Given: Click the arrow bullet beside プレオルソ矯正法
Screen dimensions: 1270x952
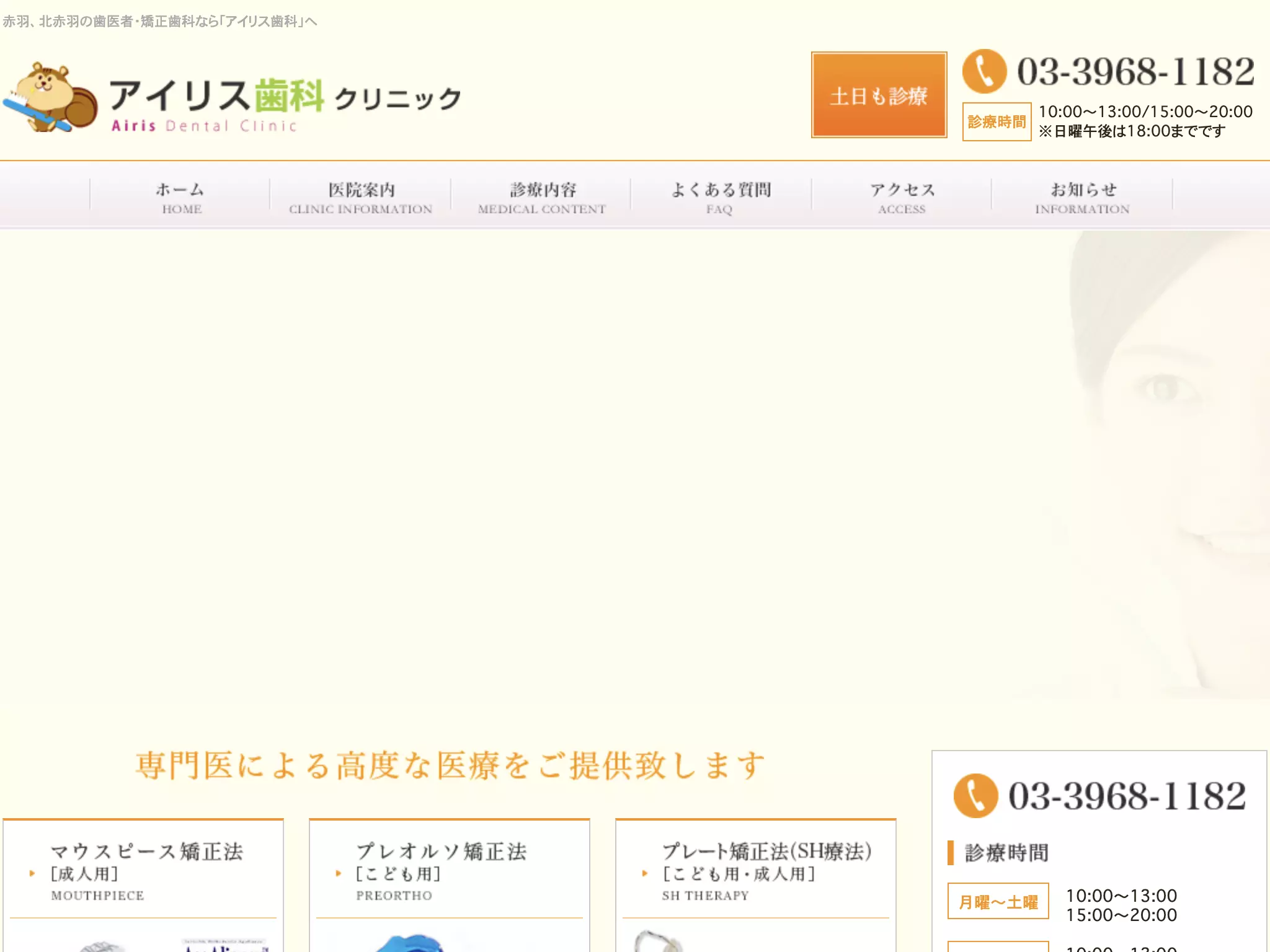Looking at the screenshot, I should tap(339, 873).
